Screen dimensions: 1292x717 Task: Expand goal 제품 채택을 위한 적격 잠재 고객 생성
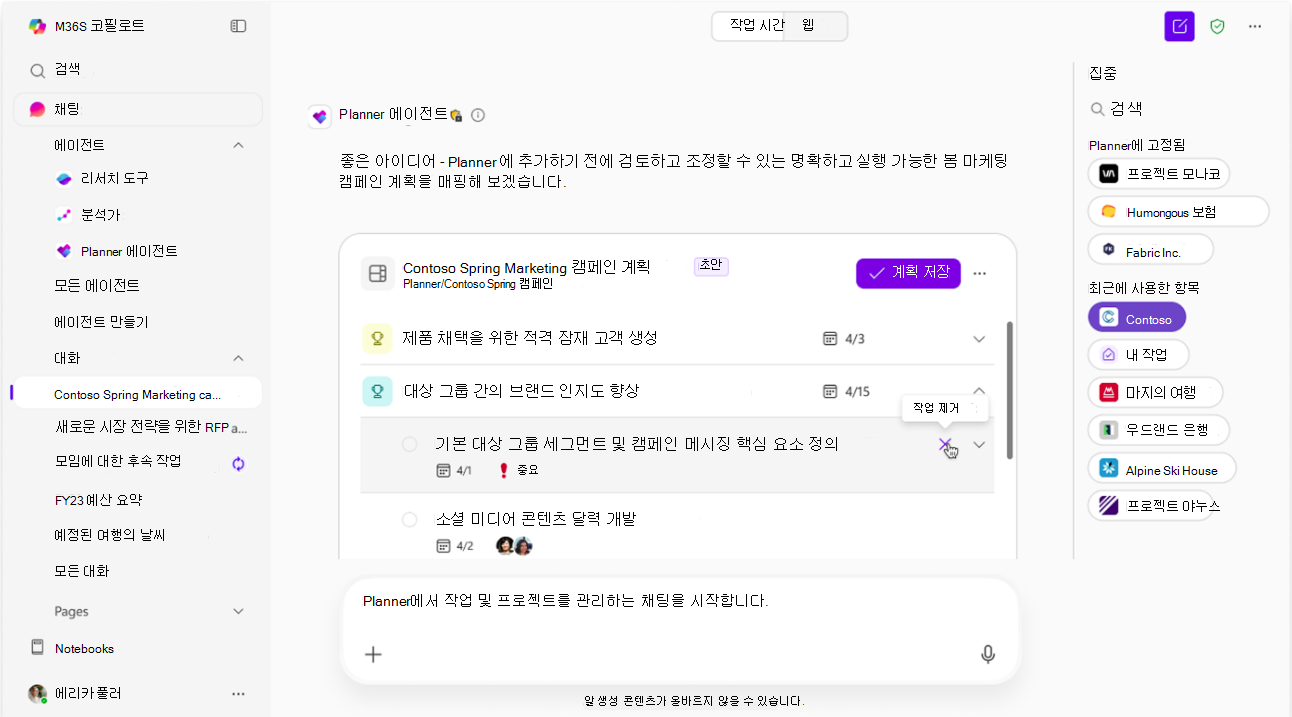979,339
